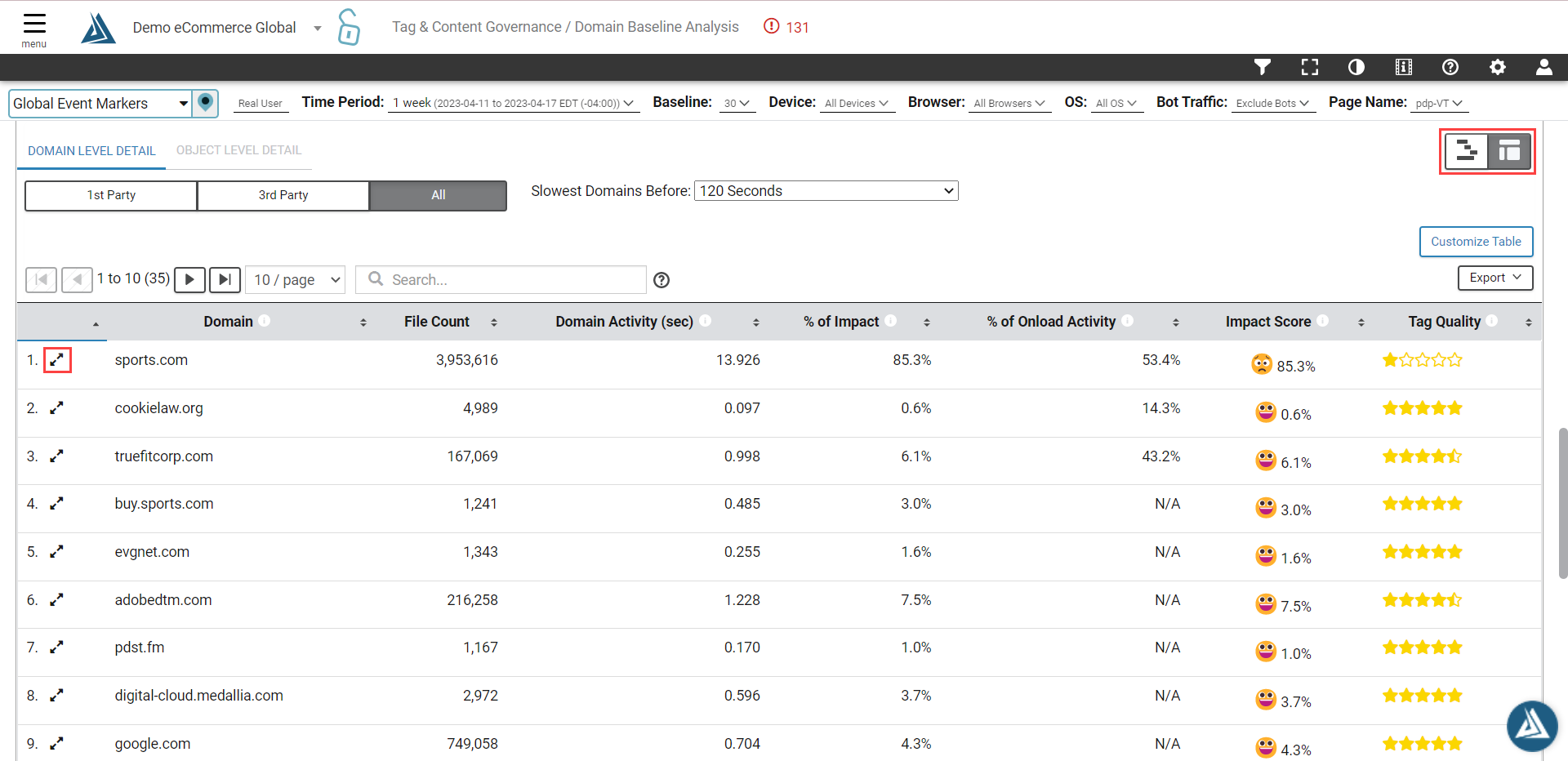Screen dimensions: 1568x761
Task: Switch to Object Level Detail tab
Action: pos(238,150)
